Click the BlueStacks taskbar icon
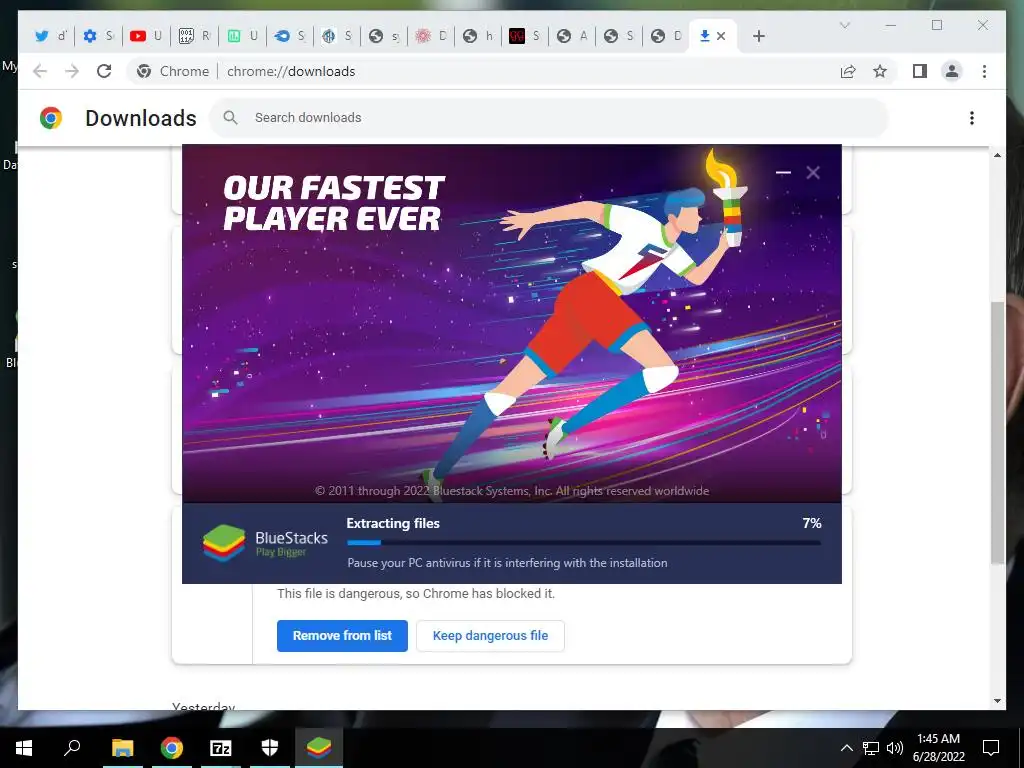Image resolution: width=1024 pixels, height=768 pixels. click(319, 748)
